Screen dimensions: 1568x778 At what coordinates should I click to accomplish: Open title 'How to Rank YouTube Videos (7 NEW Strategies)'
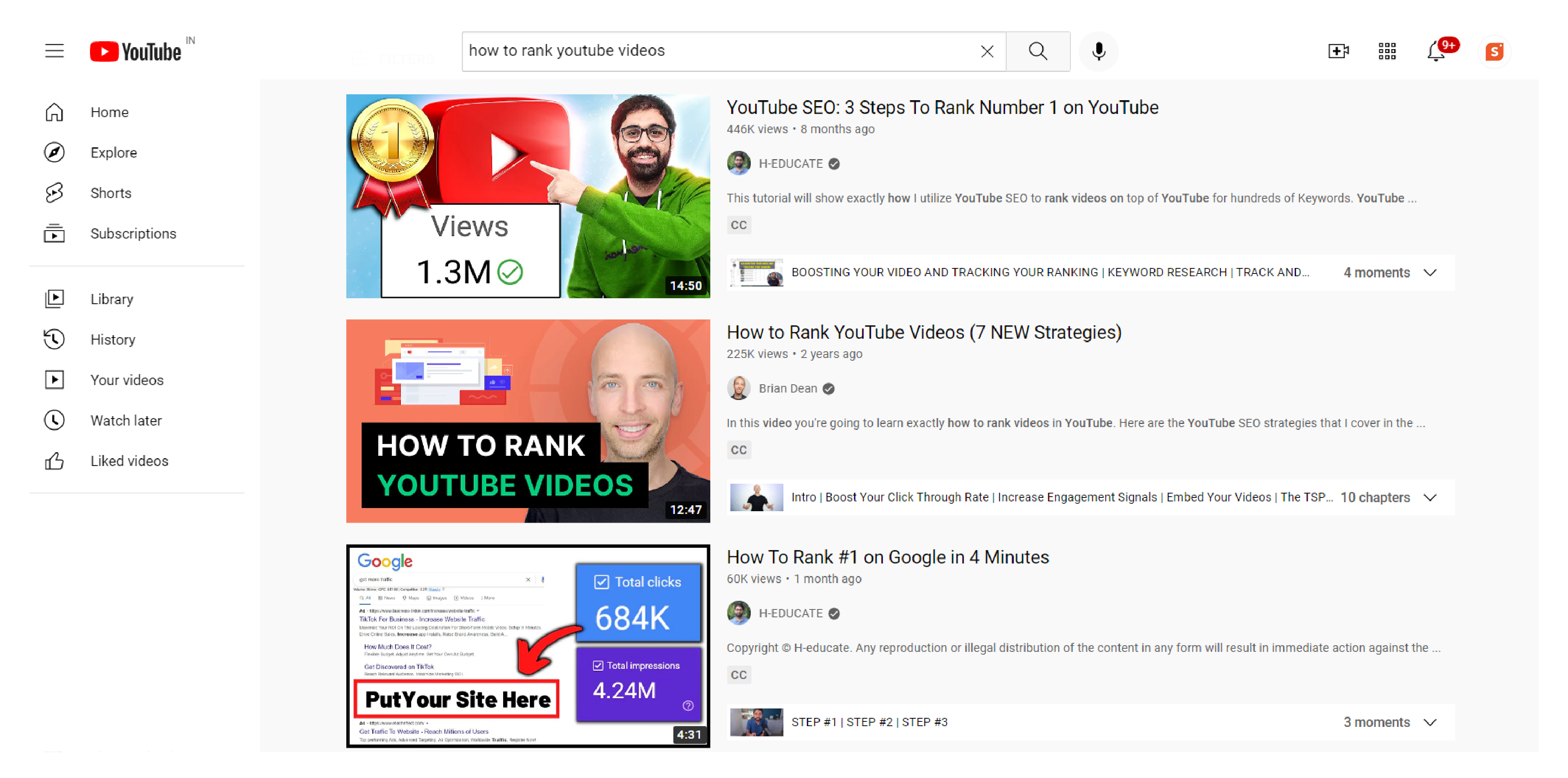click(x=924, y=333)
